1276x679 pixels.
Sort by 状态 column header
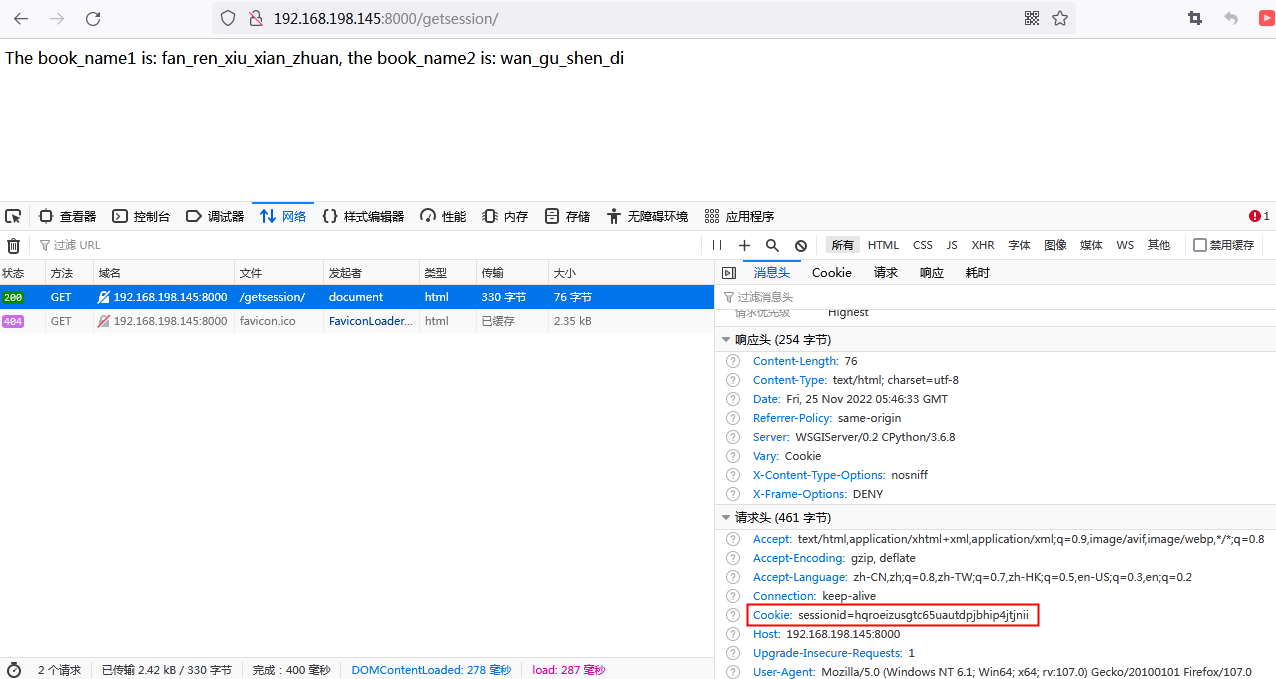(x=22, y=273)
